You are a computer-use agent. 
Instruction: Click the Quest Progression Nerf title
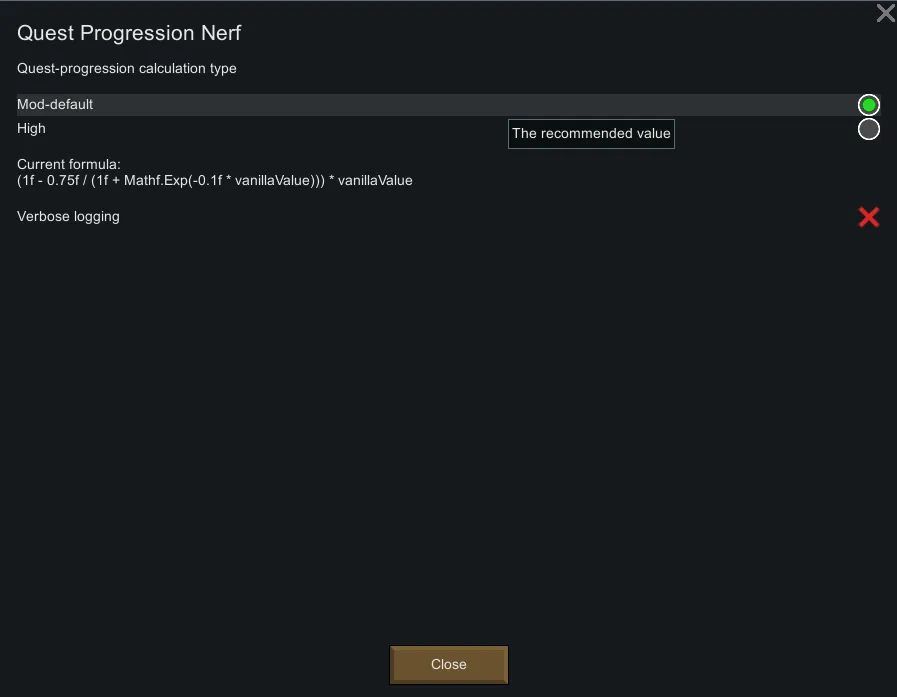click(x=129, y=33)
